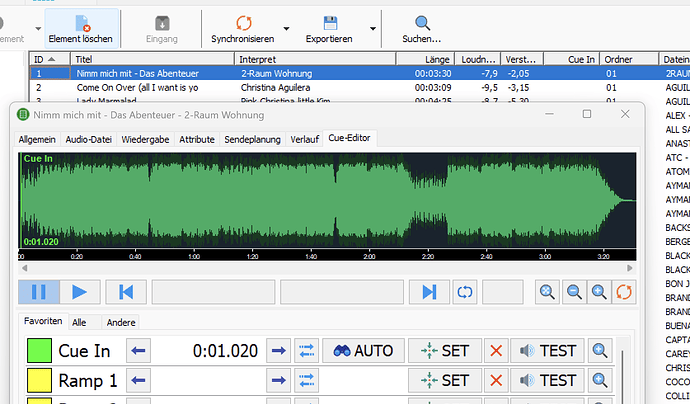This screenshot has height=404, width=690.
Task: Jump to the end of the track
Action: (429, 292)
